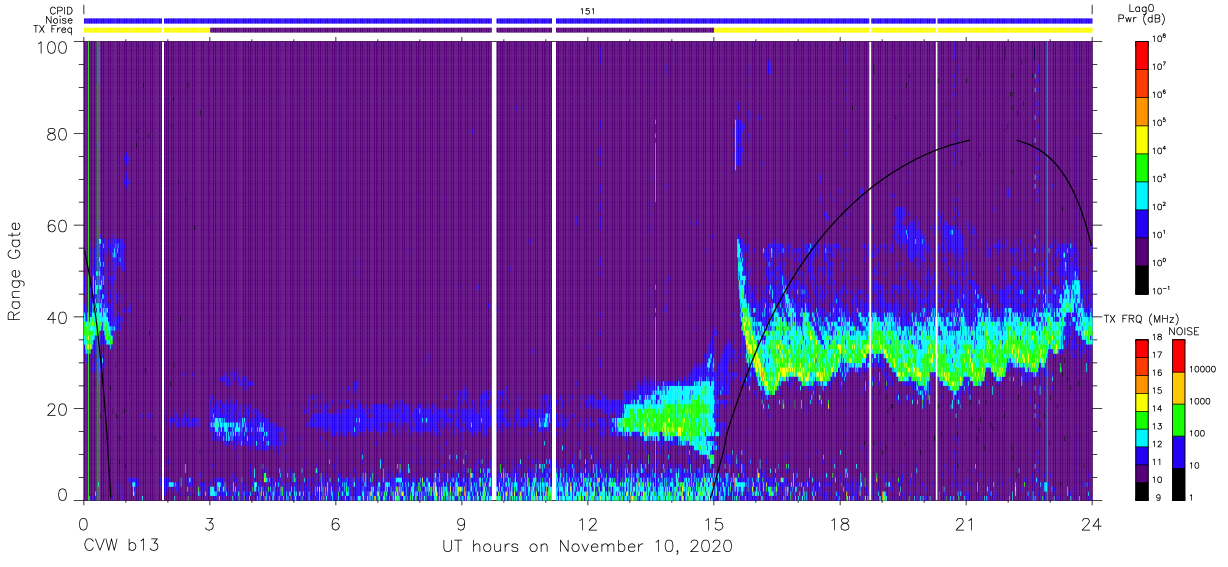Select the CPID value 151
1228x567 pixels.
coord(587,11)
